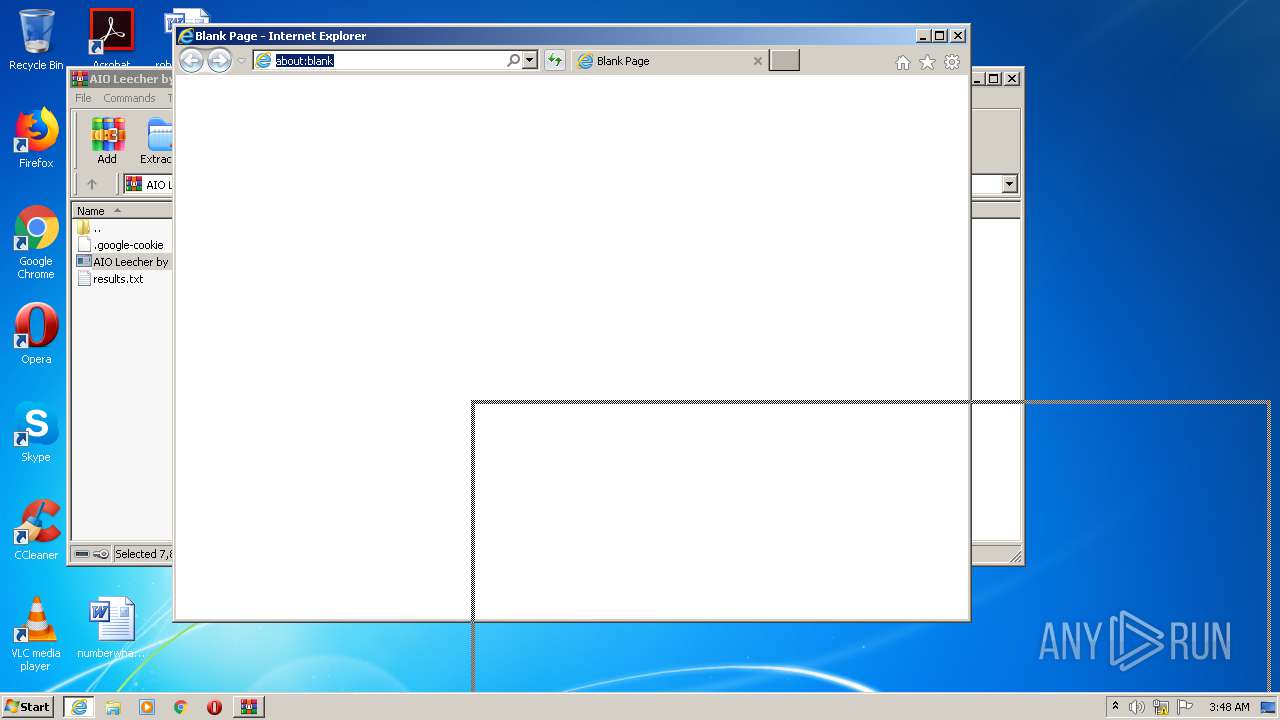Screen dimensions: 1280x720
Task: Open VLC media player shortcut
Action: 36,634
